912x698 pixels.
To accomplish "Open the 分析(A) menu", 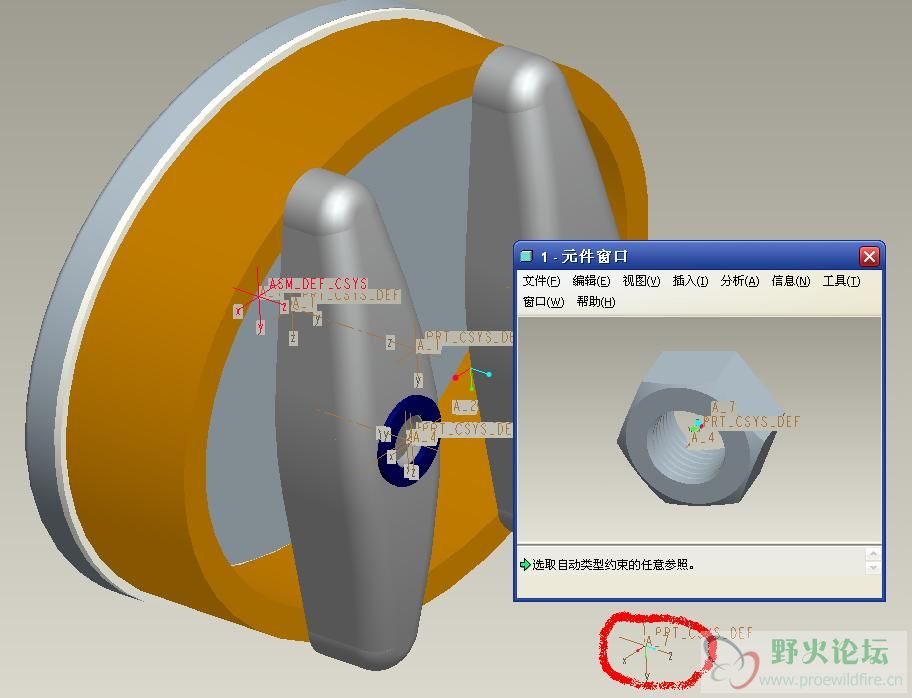I will 740,281.
